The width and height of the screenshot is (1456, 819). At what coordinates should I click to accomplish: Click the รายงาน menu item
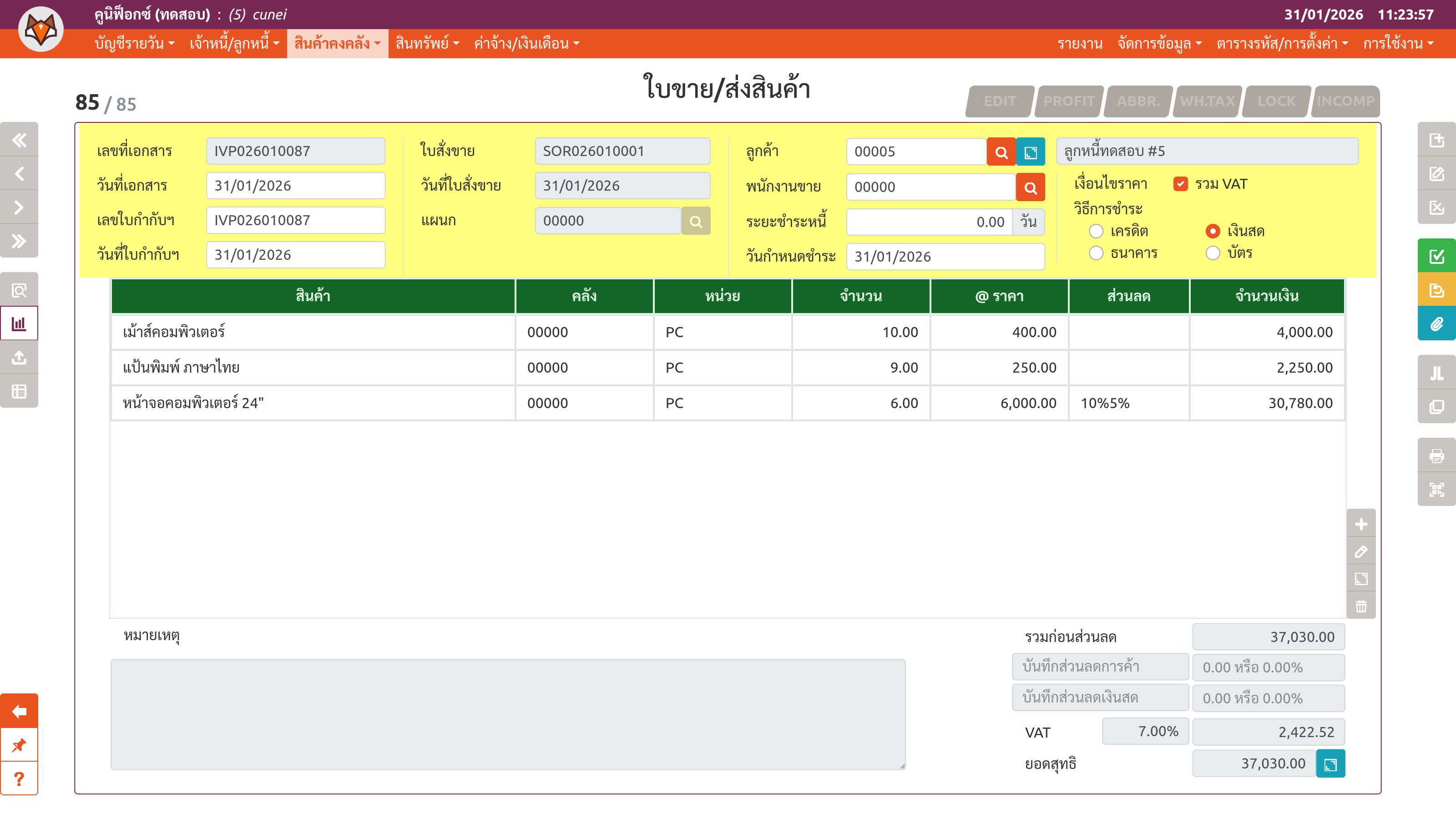click(1080, 44)
